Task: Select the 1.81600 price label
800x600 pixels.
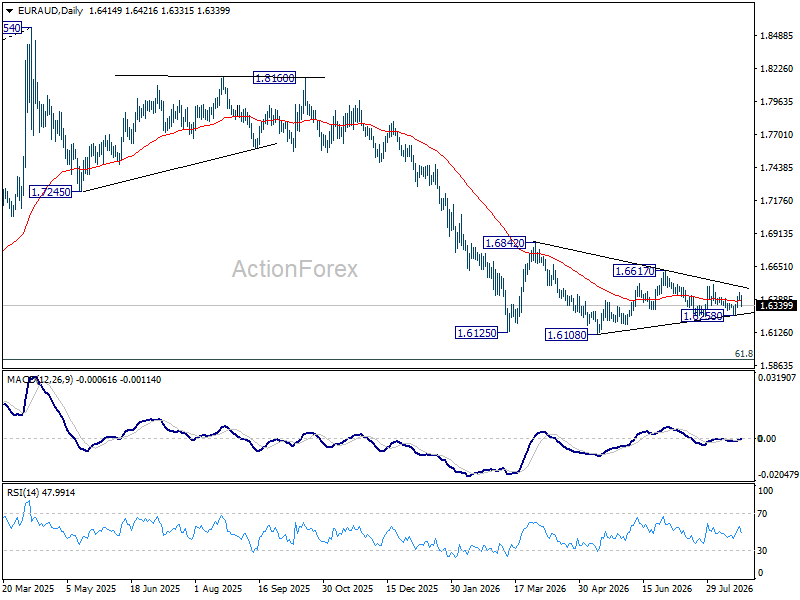Action: 274,78
